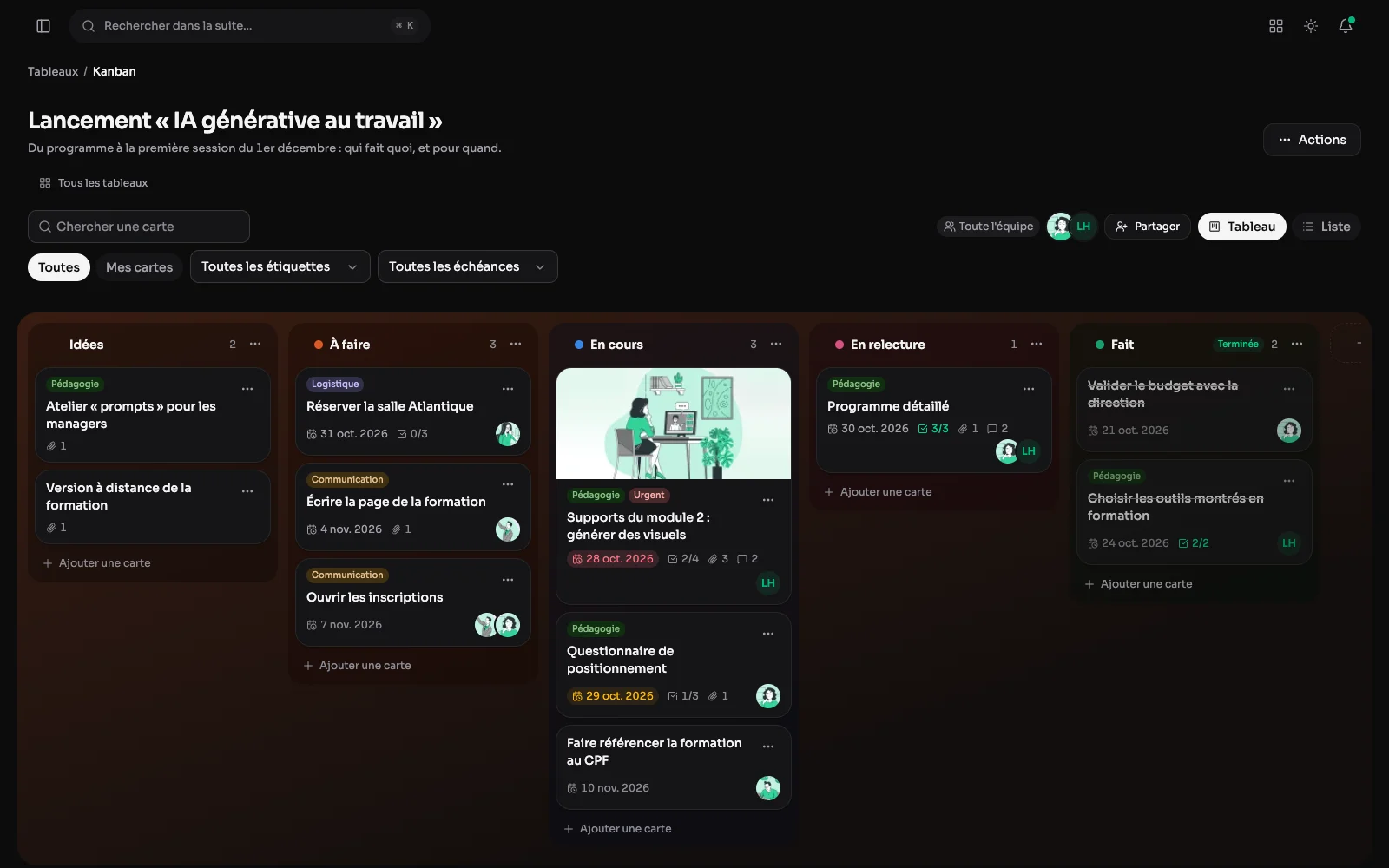This screenshot has width=1389, height=868.
Task: Click the Urgent label tag
Action: pos(648,496)
